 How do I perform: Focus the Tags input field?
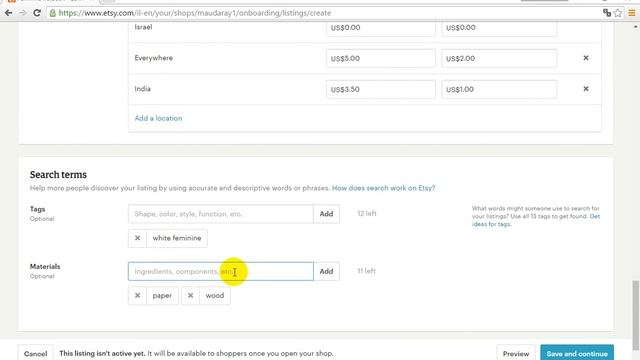pyautogui.click(x=221, y=214)
